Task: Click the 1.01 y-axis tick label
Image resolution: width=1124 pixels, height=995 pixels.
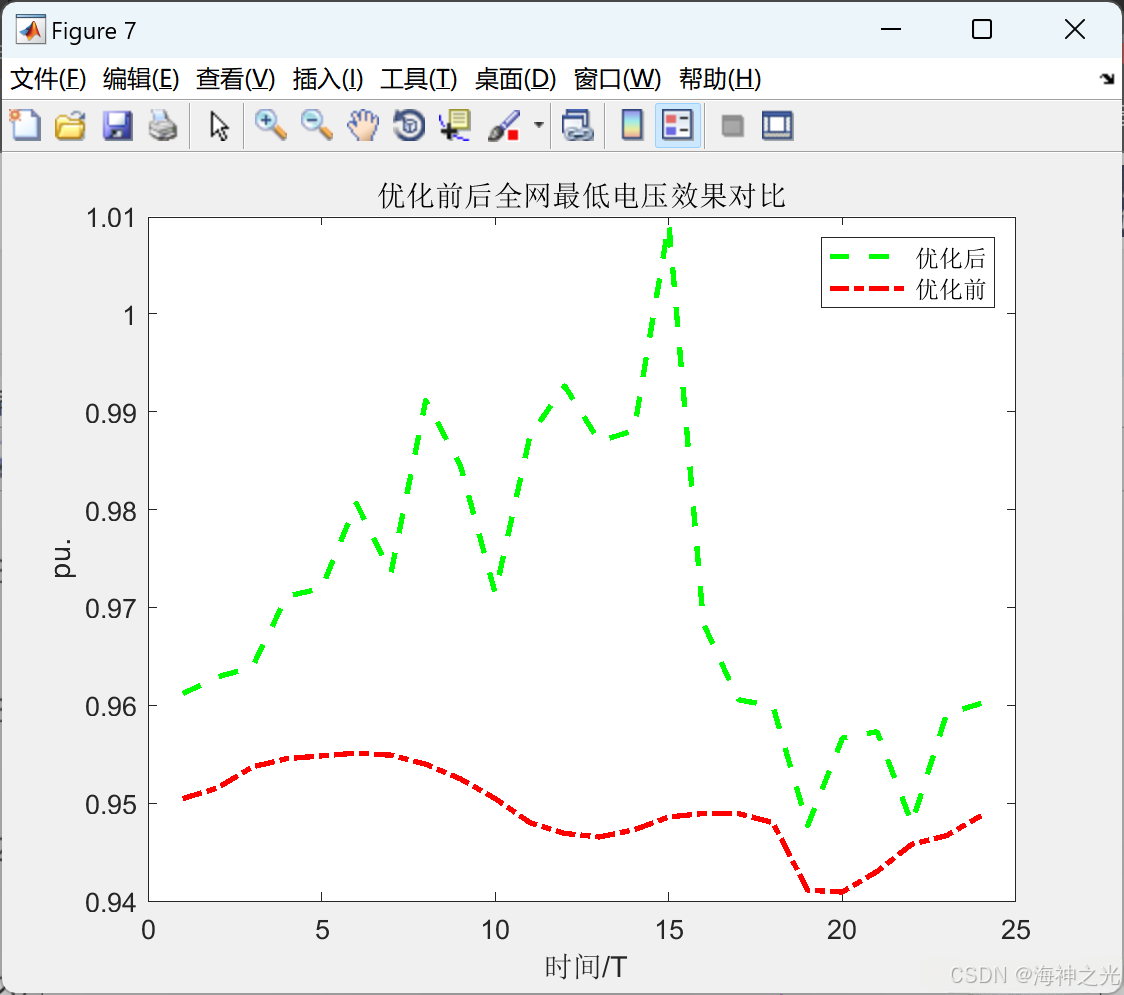Action: pyautogui.click(x=110, y=218)
